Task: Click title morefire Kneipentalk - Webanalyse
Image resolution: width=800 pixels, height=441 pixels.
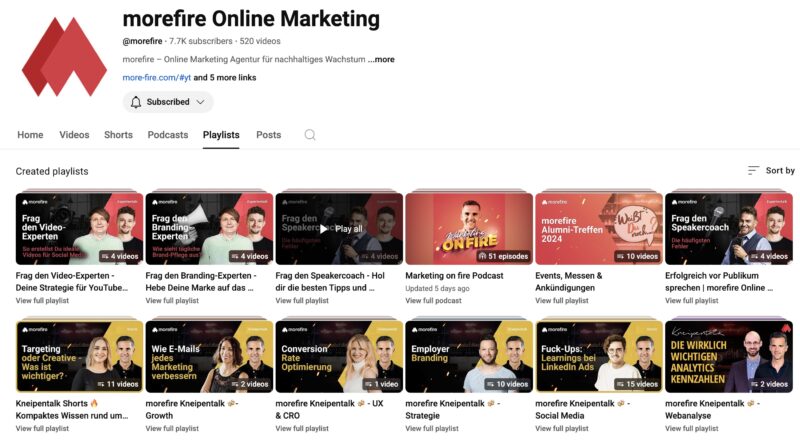Action: (712, 409)
